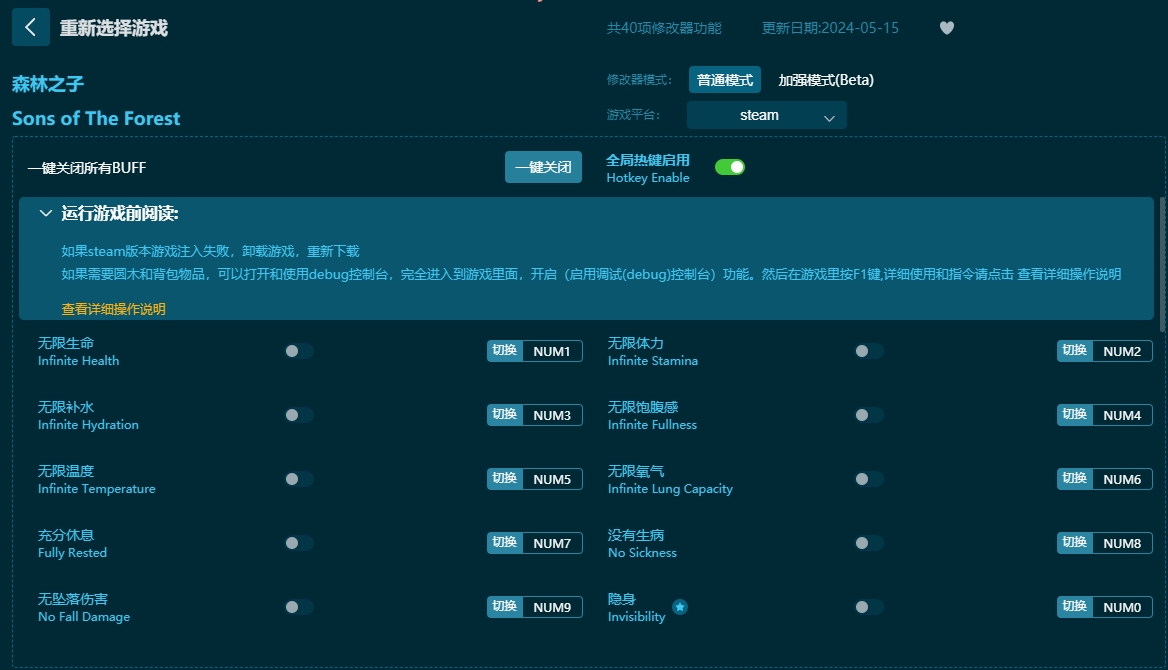Click the Sons of The Forest title
Screen dimensions: 1168x670
click(x=96, y=118)
